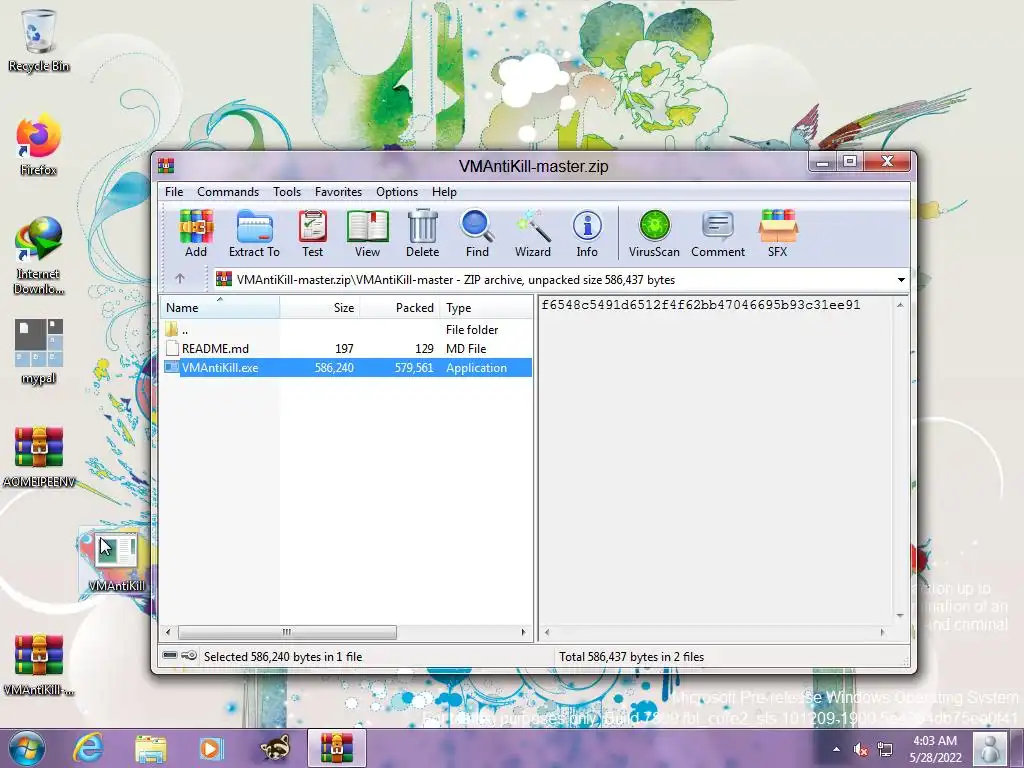The height and width of the screenshot is (768, 1024).
Task: Open the File menu
Action: 174,192
